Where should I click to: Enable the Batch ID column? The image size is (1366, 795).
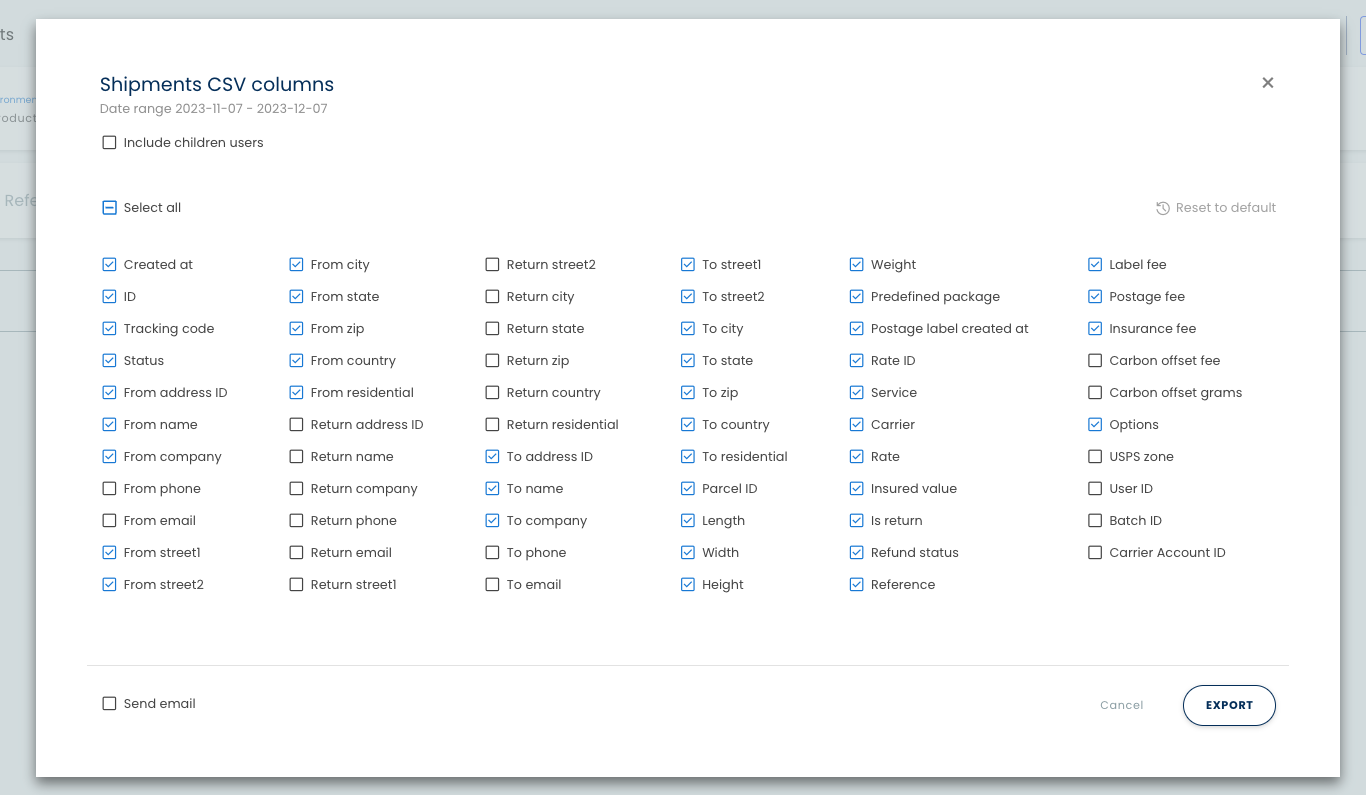click(x=1094, y=520)
